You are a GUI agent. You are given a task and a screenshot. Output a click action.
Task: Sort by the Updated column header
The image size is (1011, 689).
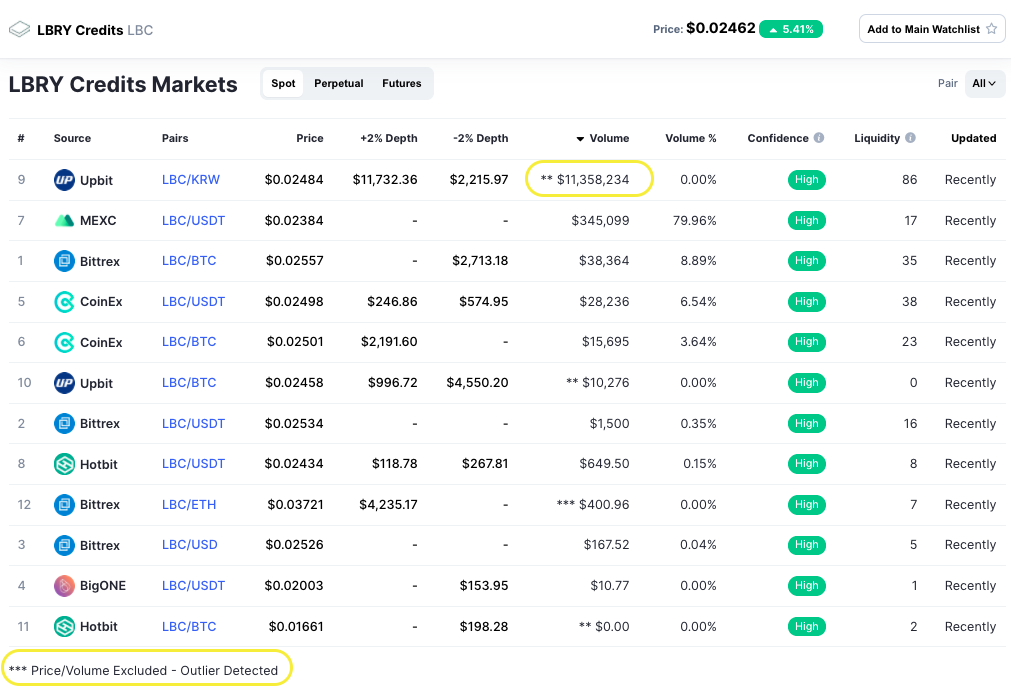pyautogui.click(x=974, y=138)
